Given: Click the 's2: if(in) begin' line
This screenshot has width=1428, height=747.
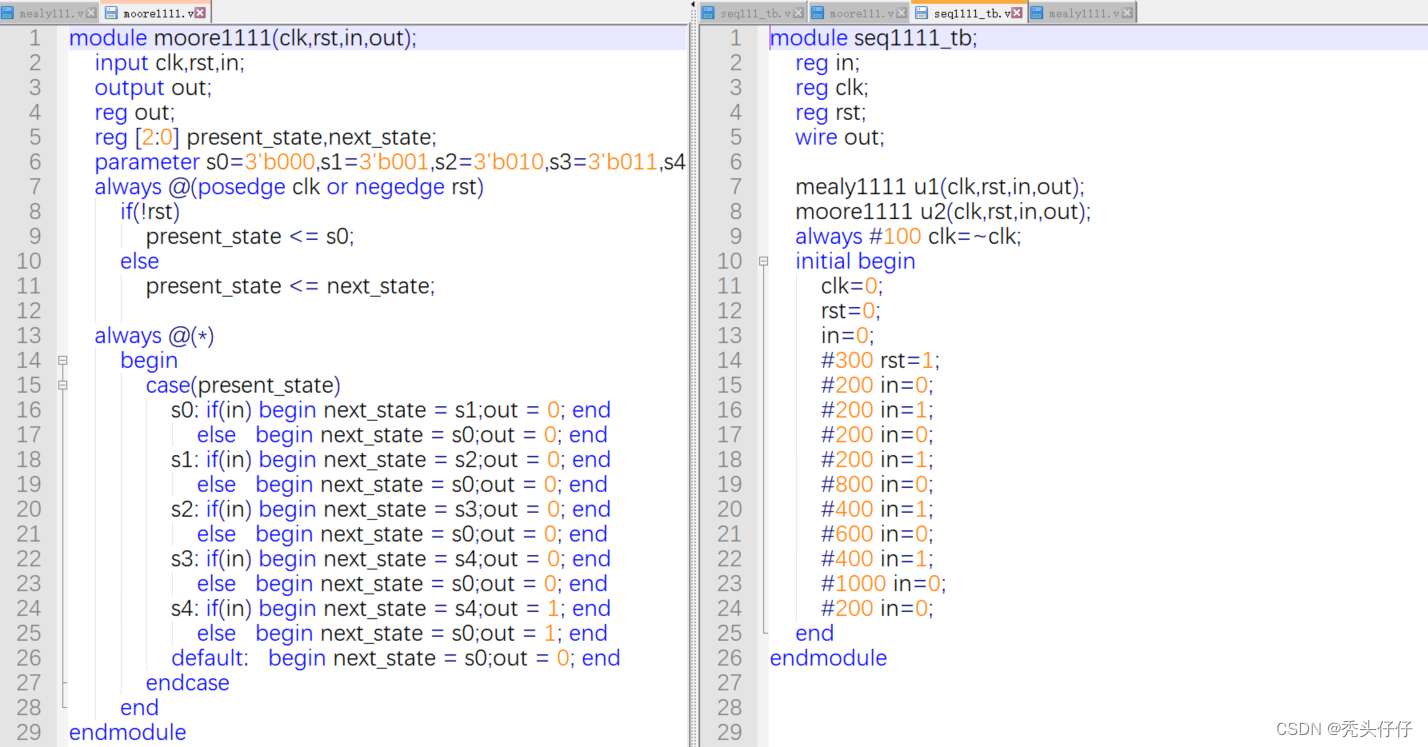Looking at the screenshot, I should (x=391, y=509).
